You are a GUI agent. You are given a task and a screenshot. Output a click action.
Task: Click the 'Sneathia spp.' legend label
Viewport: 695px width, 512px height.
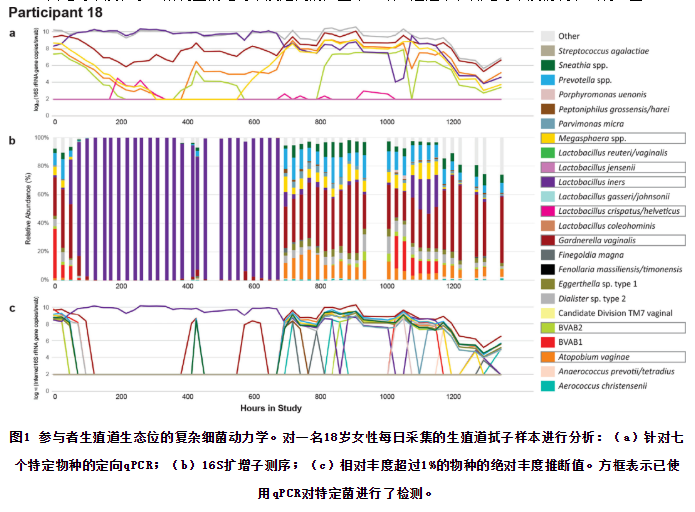pyautogui.click(x=583, y=65)
